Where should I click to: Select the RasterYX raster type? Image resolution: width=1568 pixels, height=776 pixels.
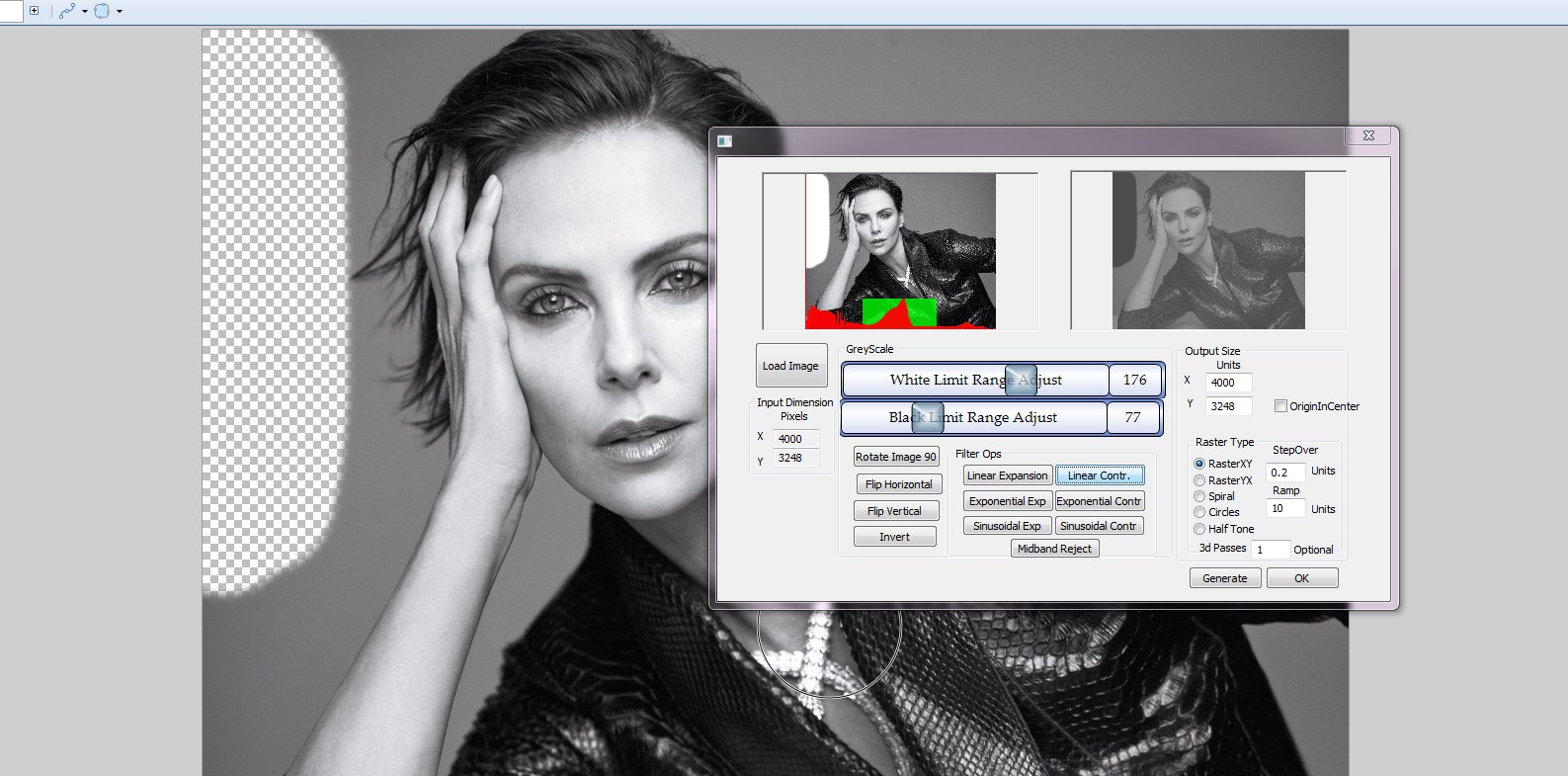1199,480
